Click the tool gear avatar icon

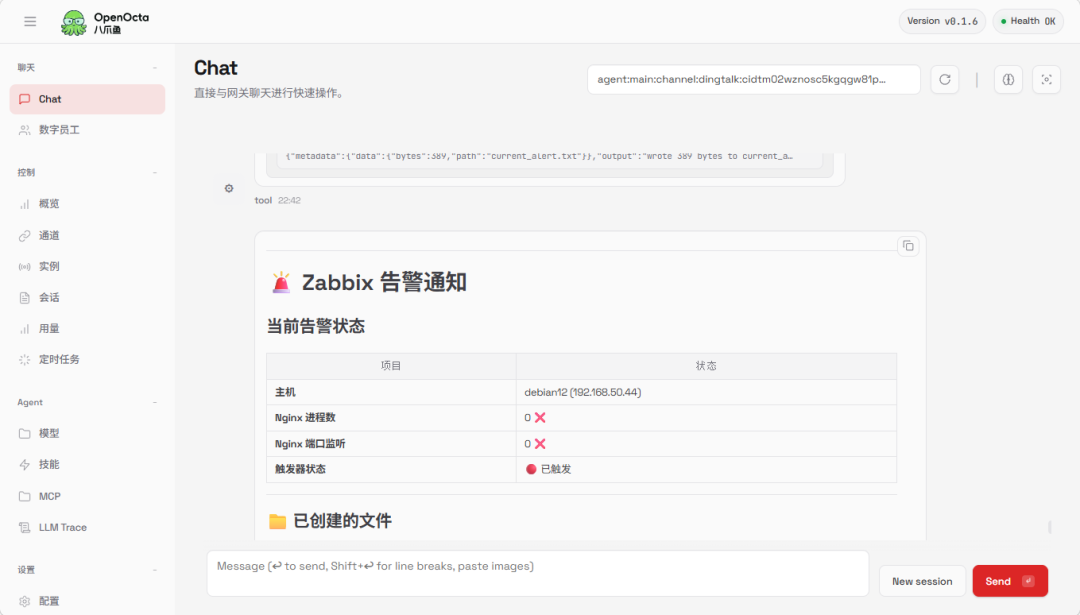point(229,188)
